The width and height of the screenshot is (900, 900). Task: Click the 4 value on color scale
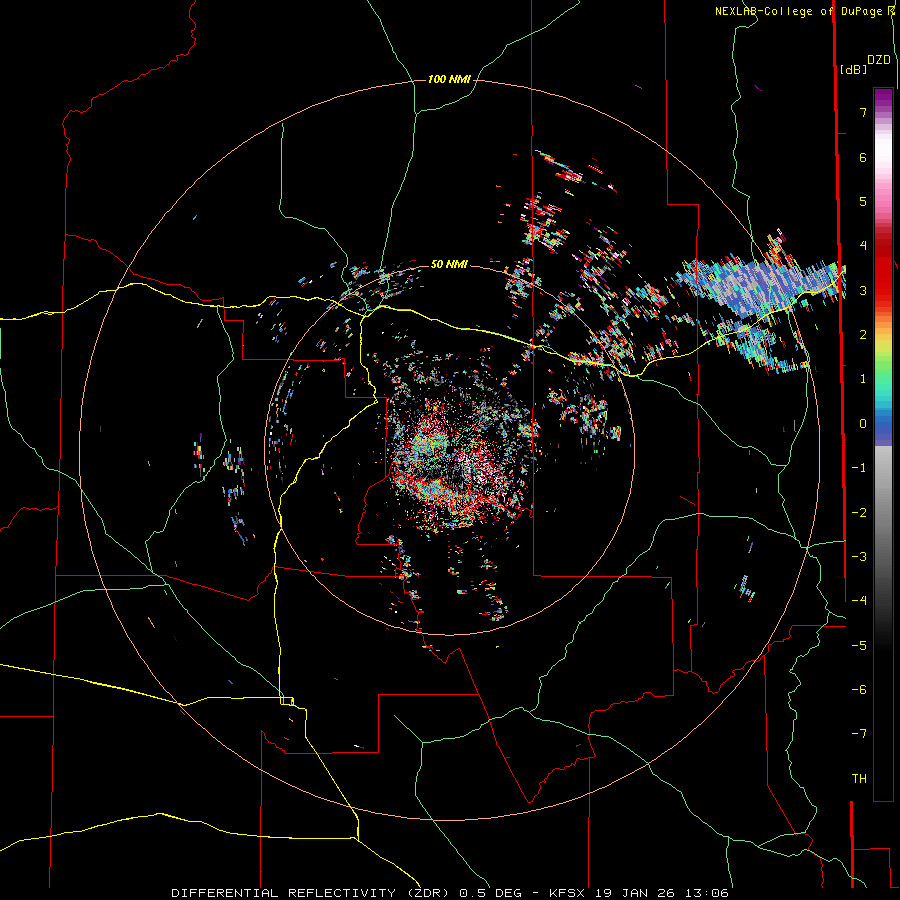tap(863, 246)
